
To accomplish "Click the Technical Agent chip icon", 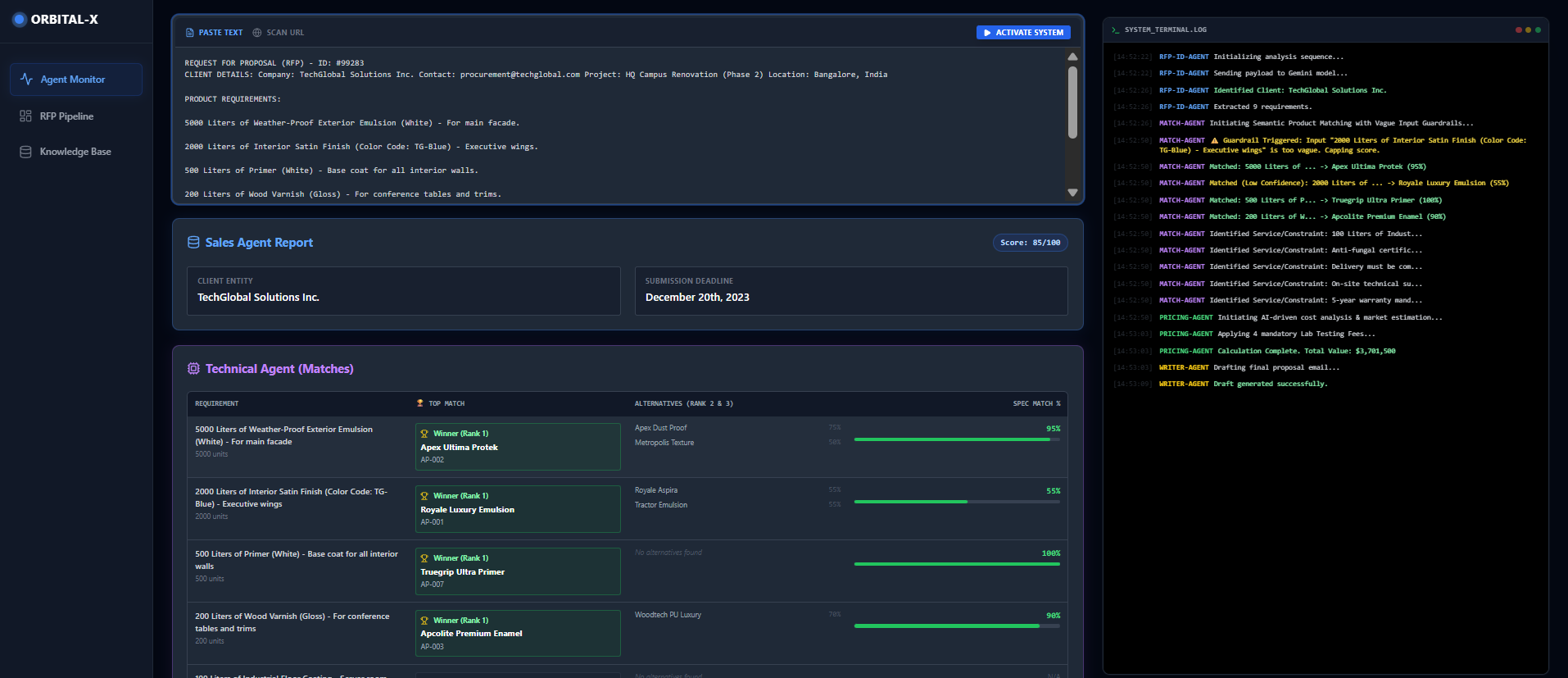I will [193, 369].
